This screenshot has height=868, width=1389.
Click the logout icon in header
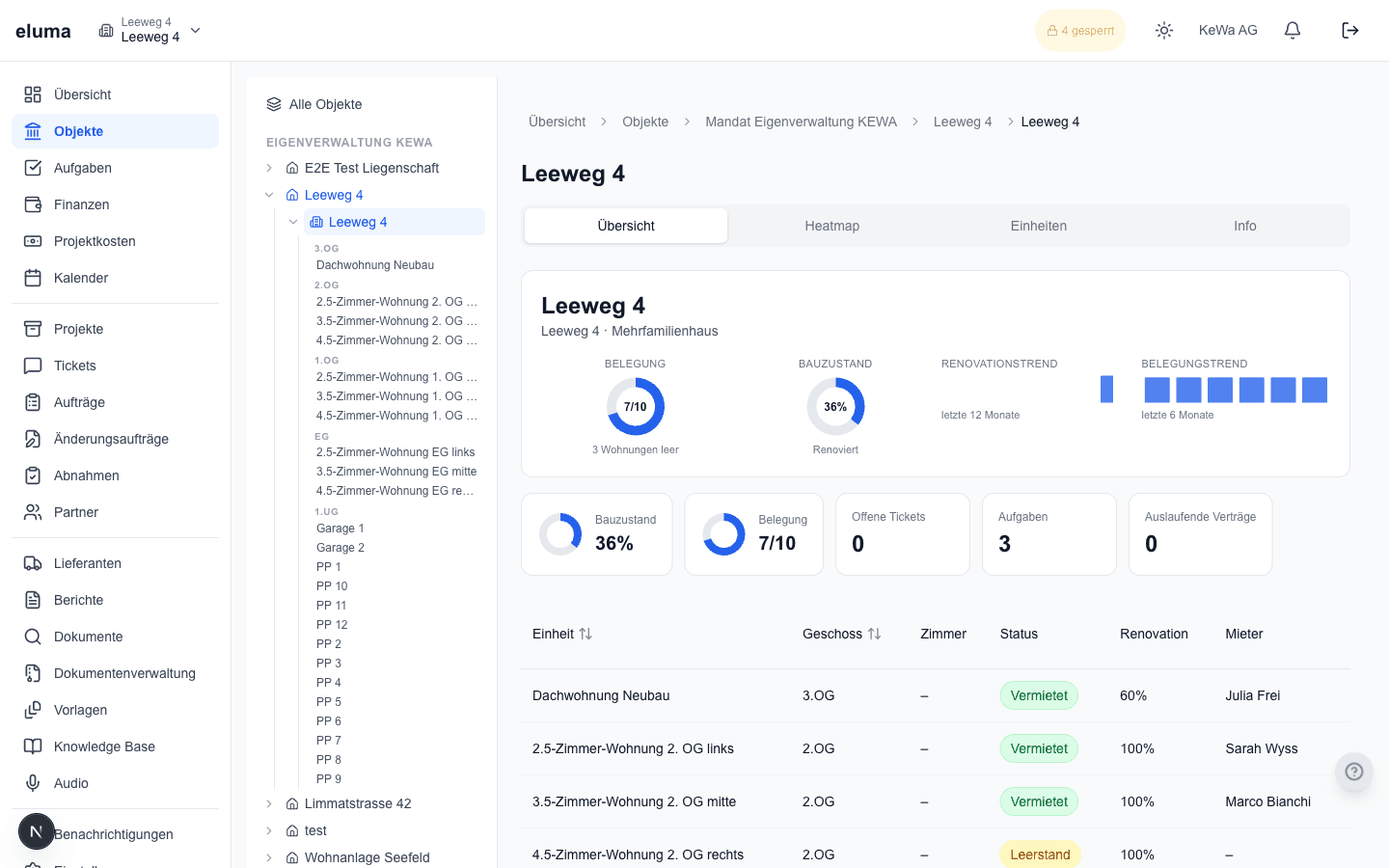[1350, 31]
